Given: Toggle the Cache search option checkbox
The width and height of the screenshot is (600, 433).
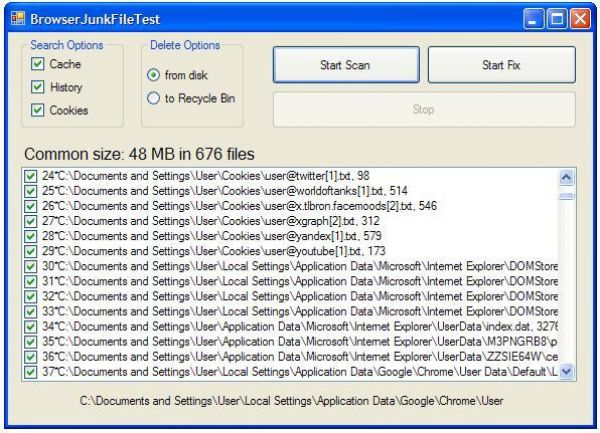Looking at the screenshot, I should pyautogui.click(x=38, y=65).
